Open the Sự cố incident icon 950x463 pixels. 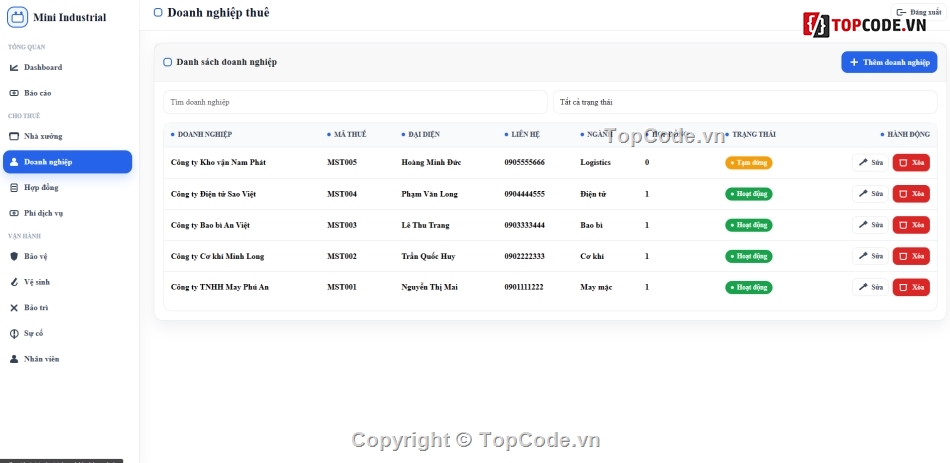tap(14, 333)
